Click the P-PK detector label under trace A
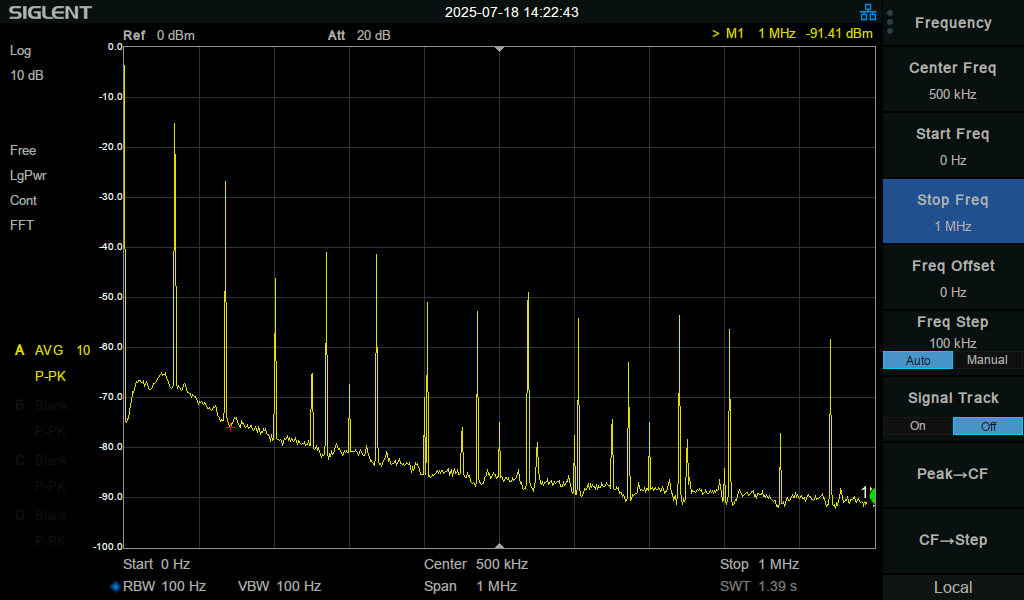 tap(50, 377)
